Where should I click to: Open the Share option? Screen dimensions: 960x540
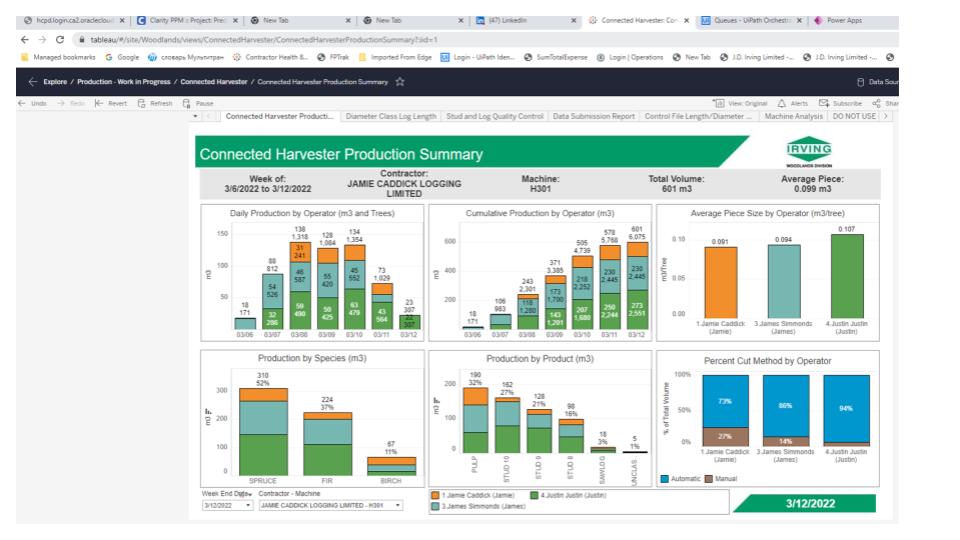click(885, 103)
